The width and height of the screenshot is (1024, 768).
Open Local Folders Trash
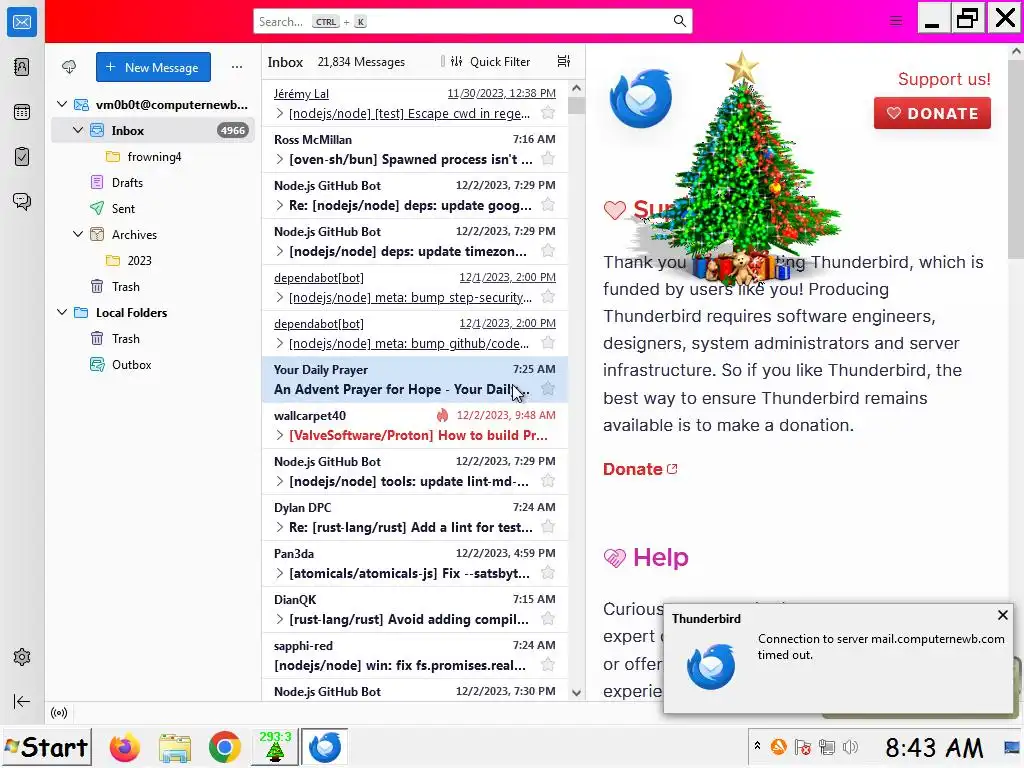[x=153, y=338]
